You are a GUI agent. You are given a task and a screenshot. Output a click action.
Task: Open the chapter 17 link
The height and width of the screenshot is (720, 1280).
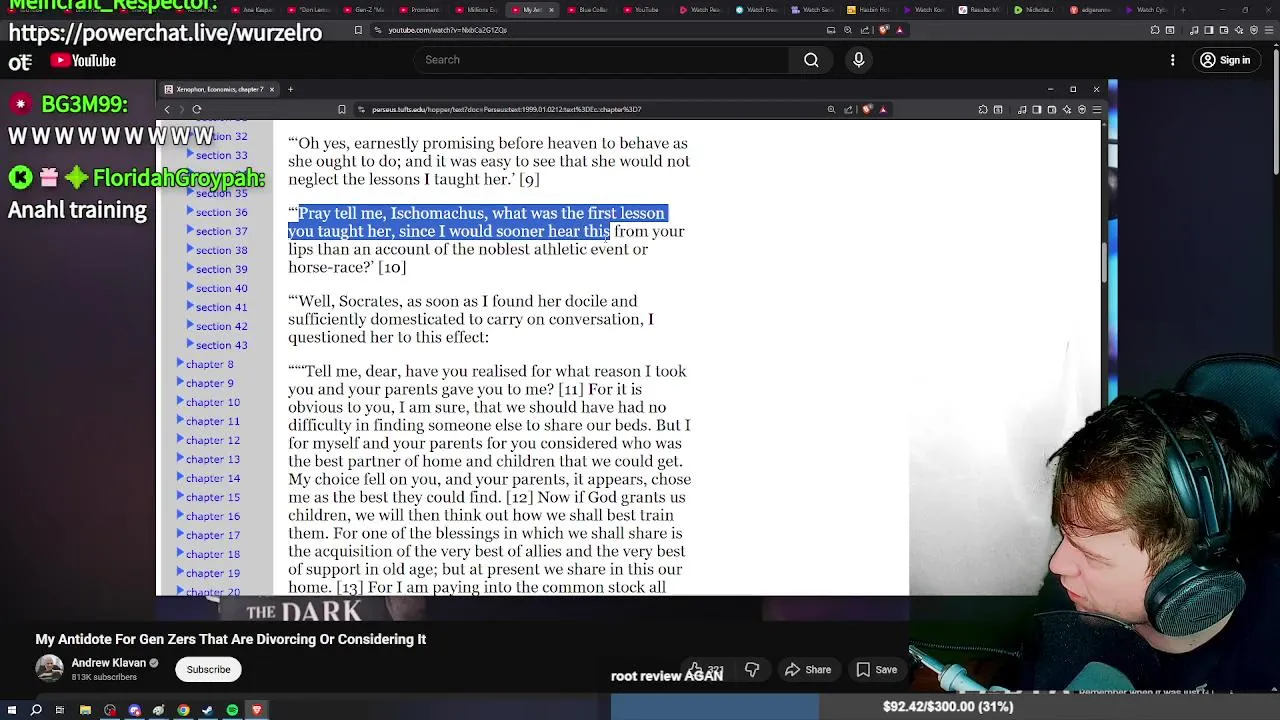pos(213,535)
